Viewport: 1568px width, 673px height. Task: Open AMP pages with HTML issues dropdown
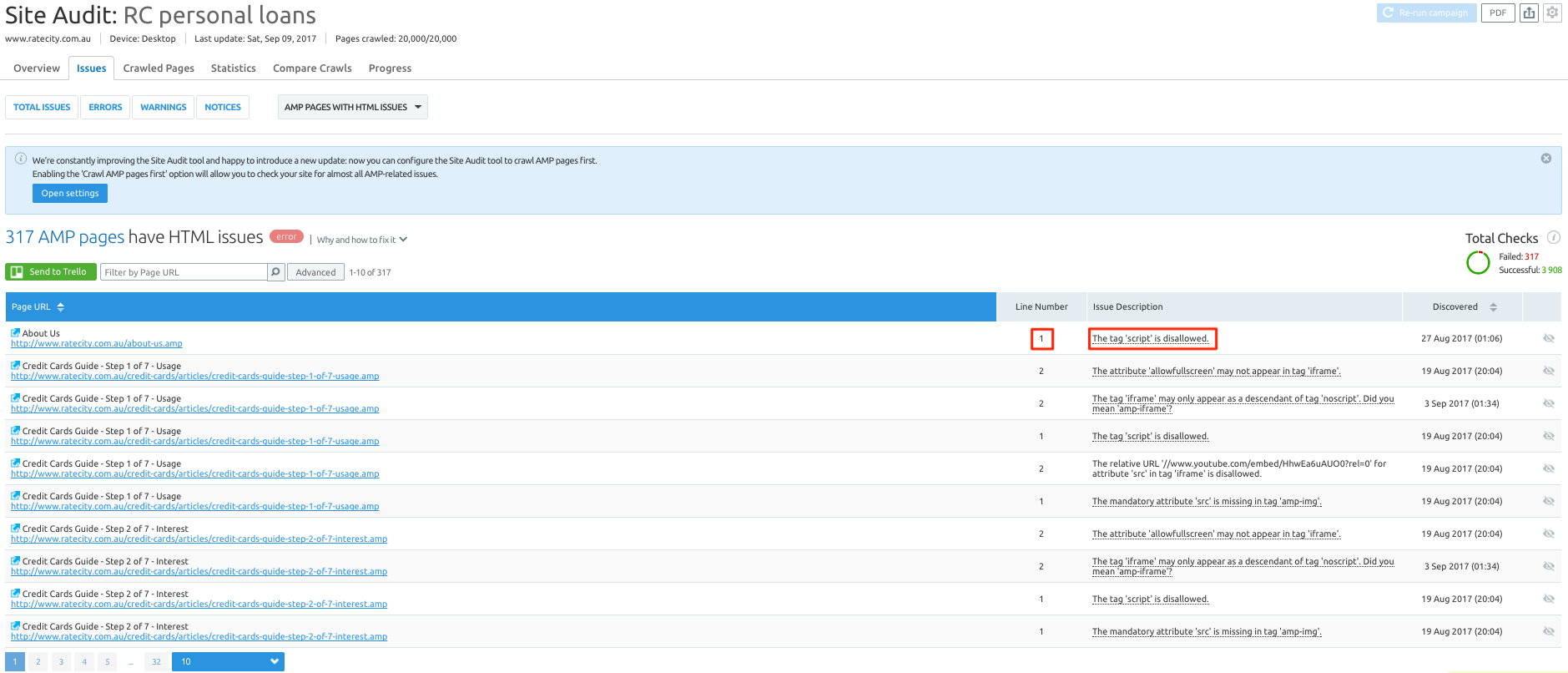pyautogui.click(x=352, y=107)
